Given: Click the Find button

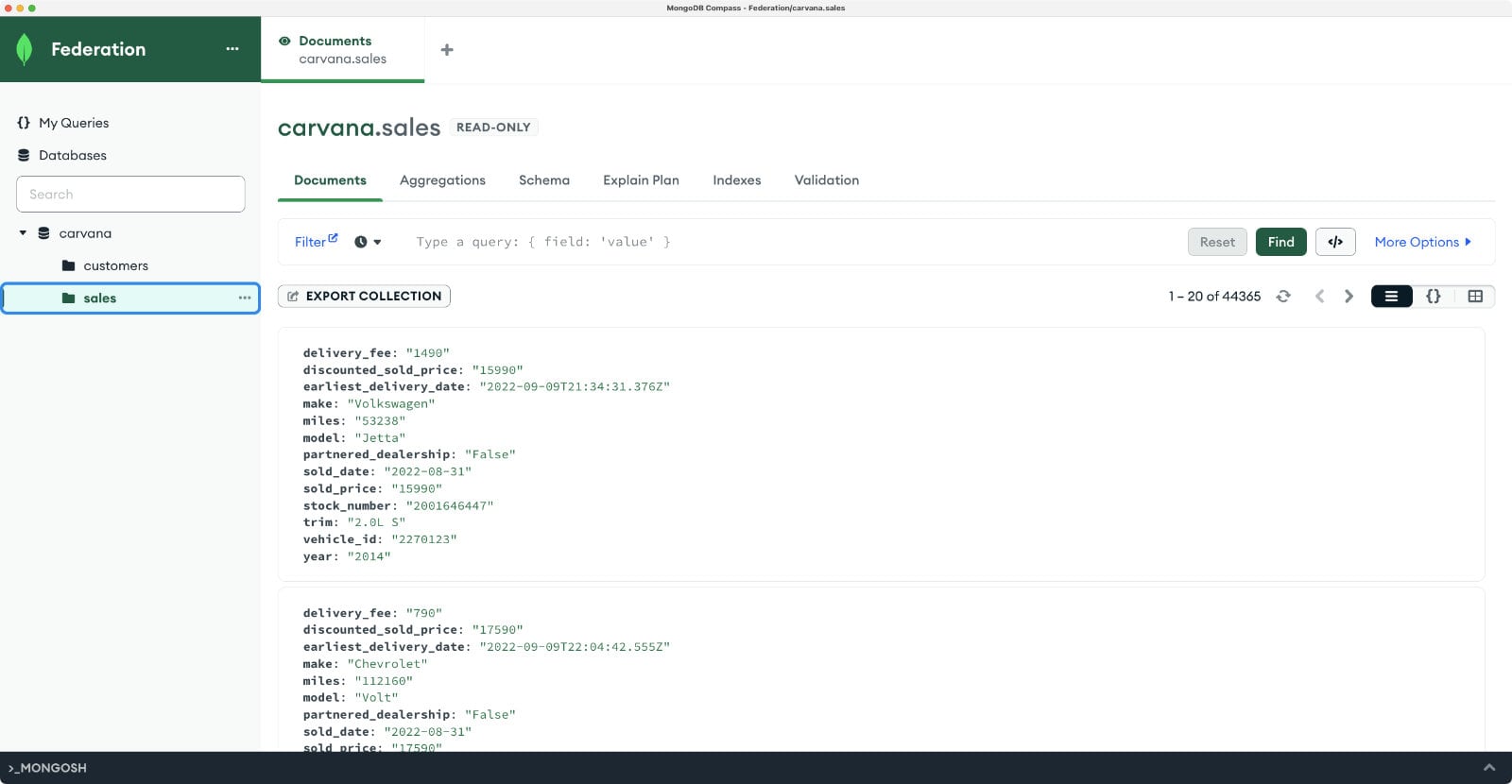Looking at the screenshot, I should (1280, 242).
